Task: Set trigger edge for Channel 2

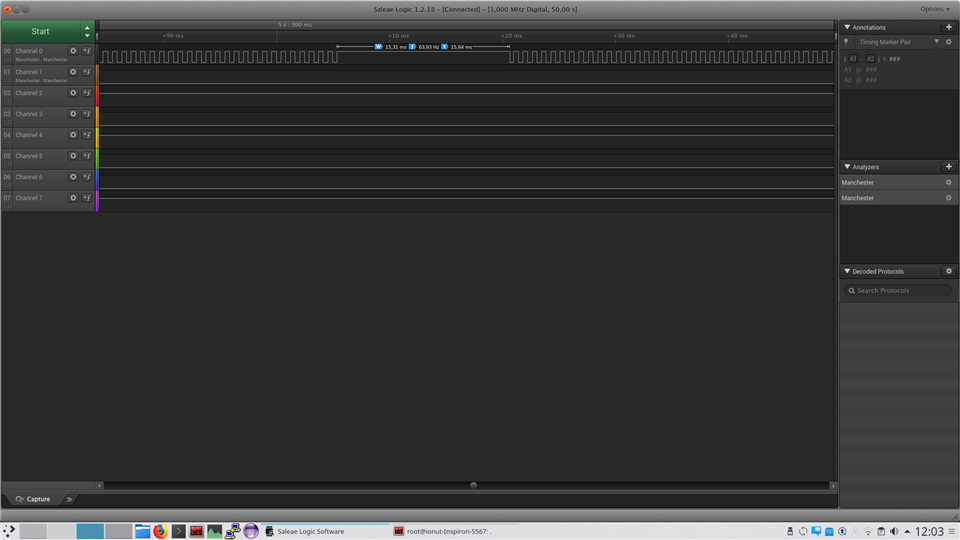Action: click(x=87, y=93)
